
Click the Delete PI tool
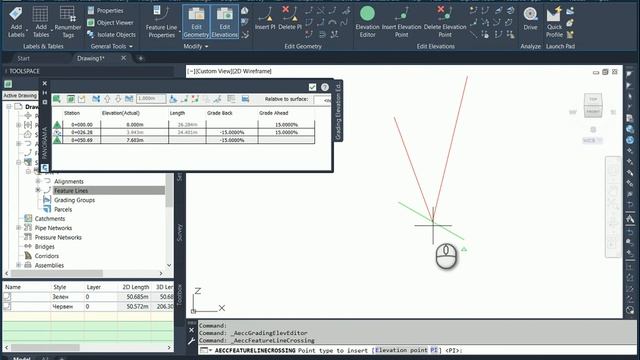point(290,18)
